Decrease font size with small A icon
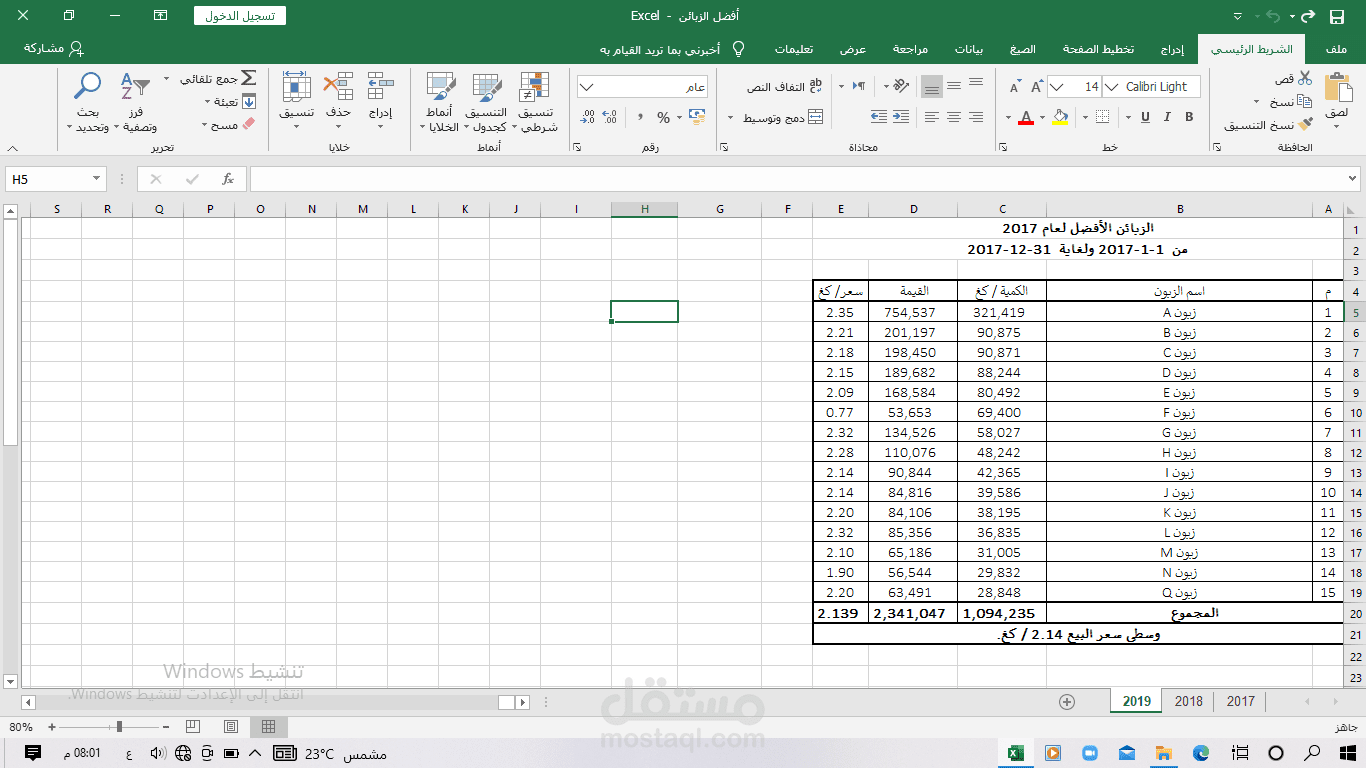This screenshot has height=768, width=1366. click(x=1015, y=88)
